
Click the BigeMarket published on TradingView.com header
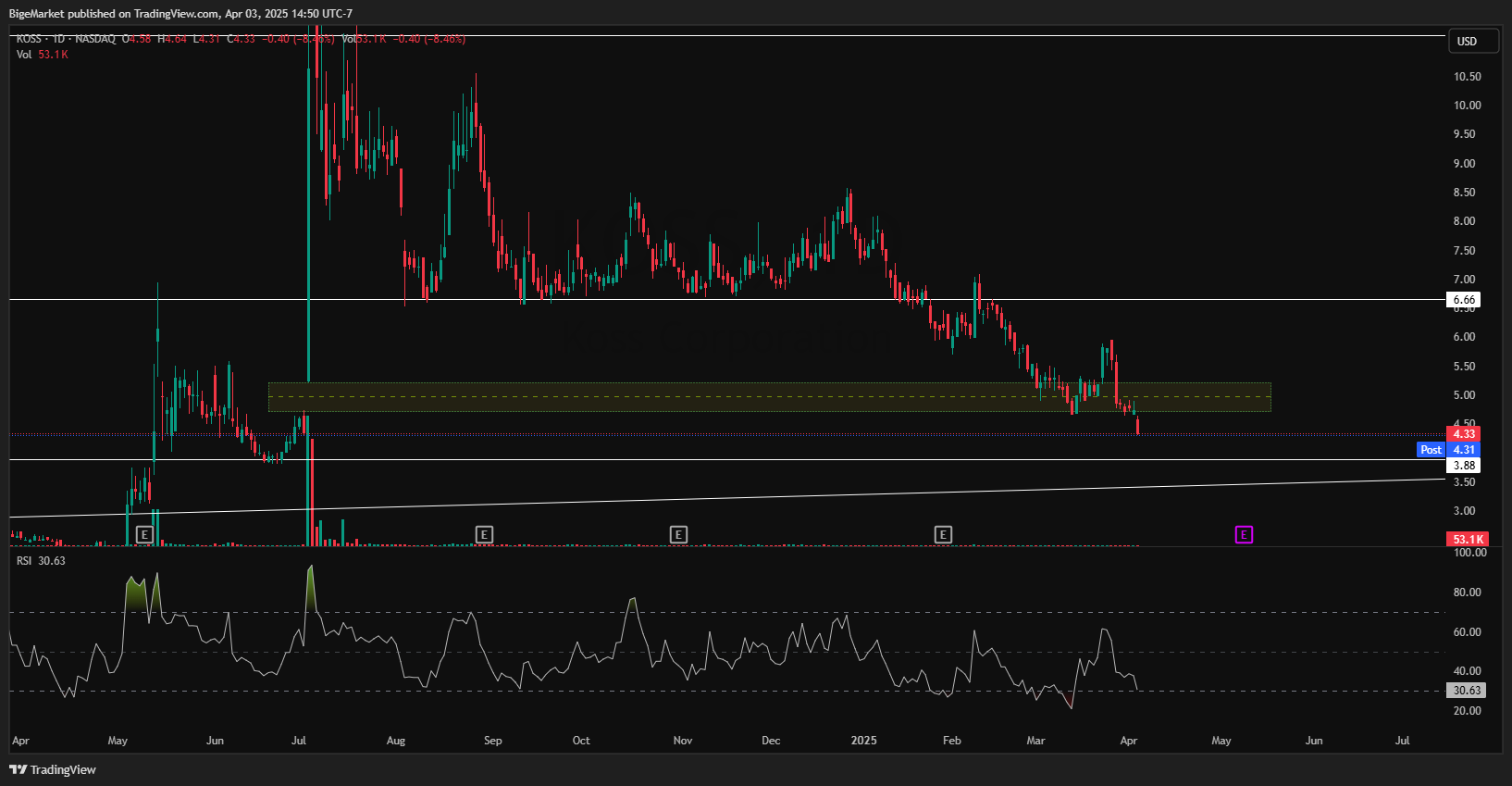click(180, 14)
